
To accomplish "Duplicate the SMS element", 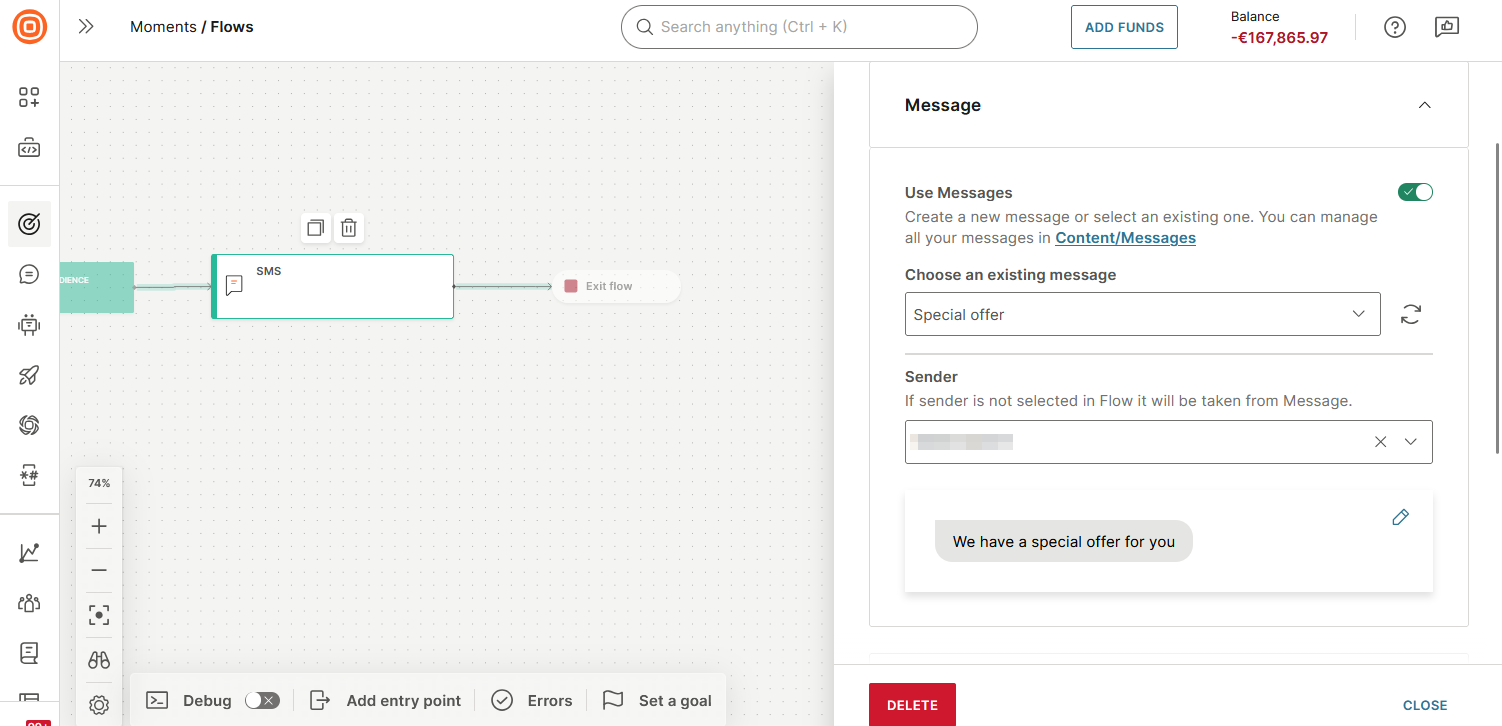I will [315, 227].
